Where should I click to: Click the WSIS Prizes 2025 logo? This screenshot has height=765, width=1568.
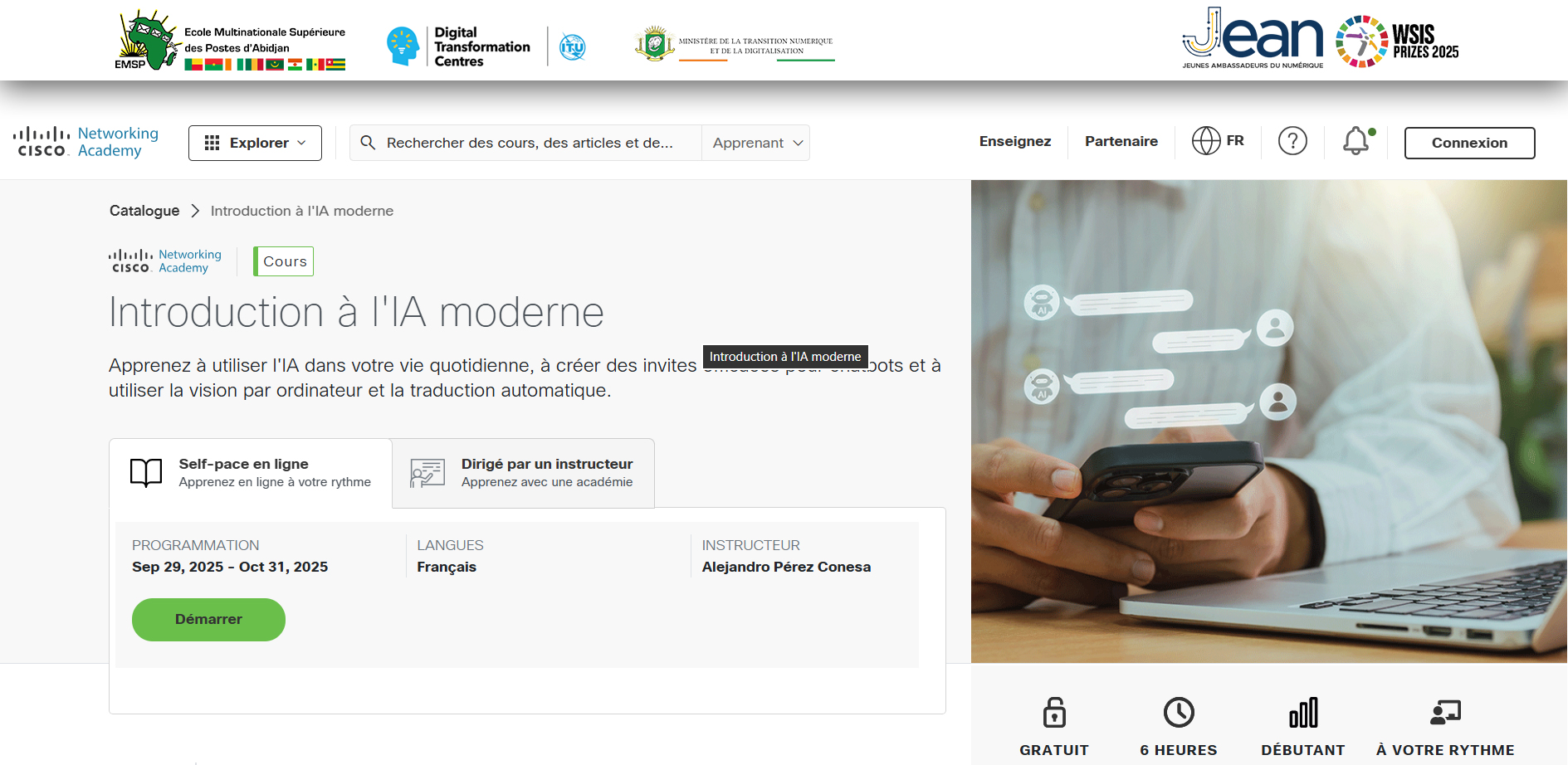(1397, 41)
